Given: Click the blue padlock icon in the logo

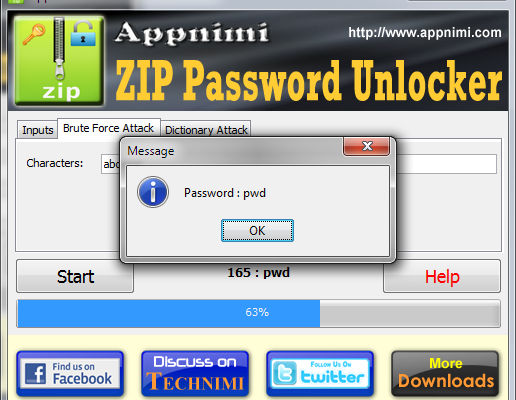Looking at the screenshot, I should coord(83,33).
